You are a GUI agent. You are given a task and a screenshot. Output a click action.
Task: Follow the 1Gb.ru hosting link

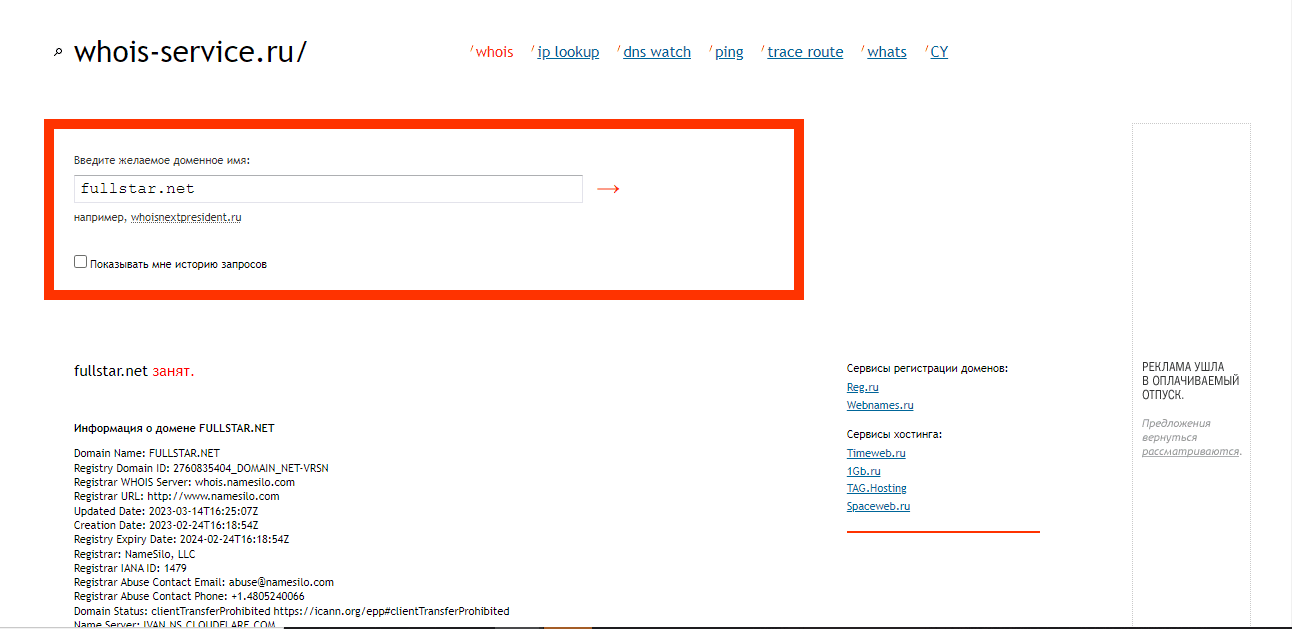863,471
